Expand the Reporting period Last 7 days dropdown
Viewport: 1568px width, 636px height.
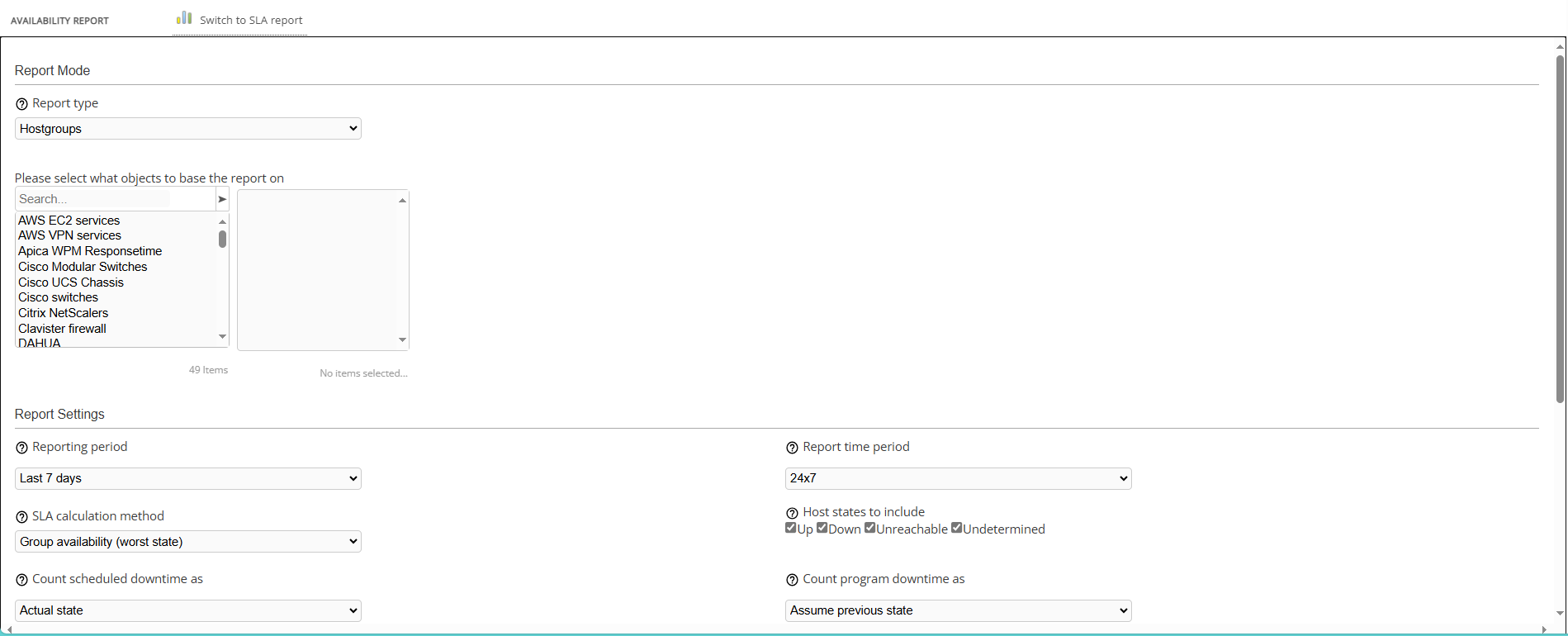point(188,478)
